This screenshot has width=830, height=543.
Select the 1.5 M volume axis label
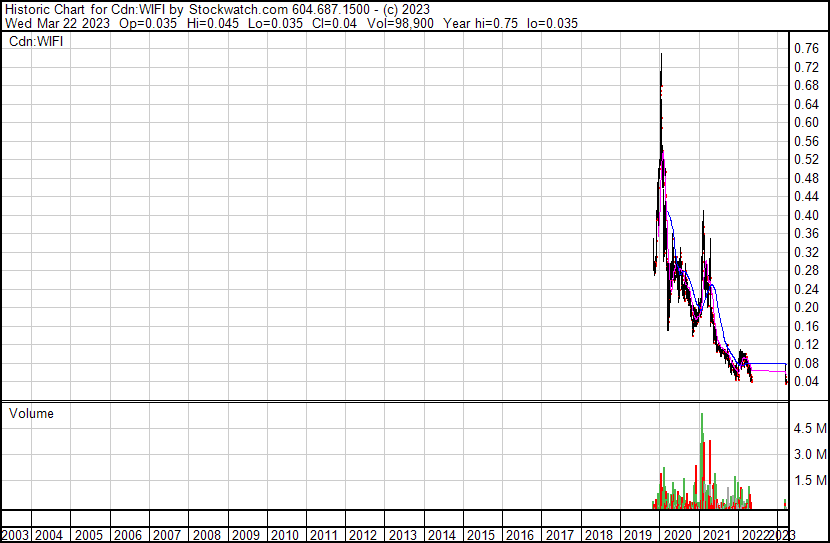point(809,481)
